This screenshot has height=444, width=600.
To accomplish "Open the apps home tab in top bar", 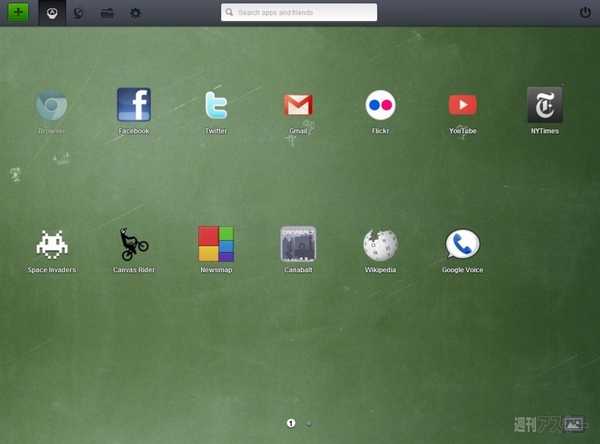I will tap(52, 13).
